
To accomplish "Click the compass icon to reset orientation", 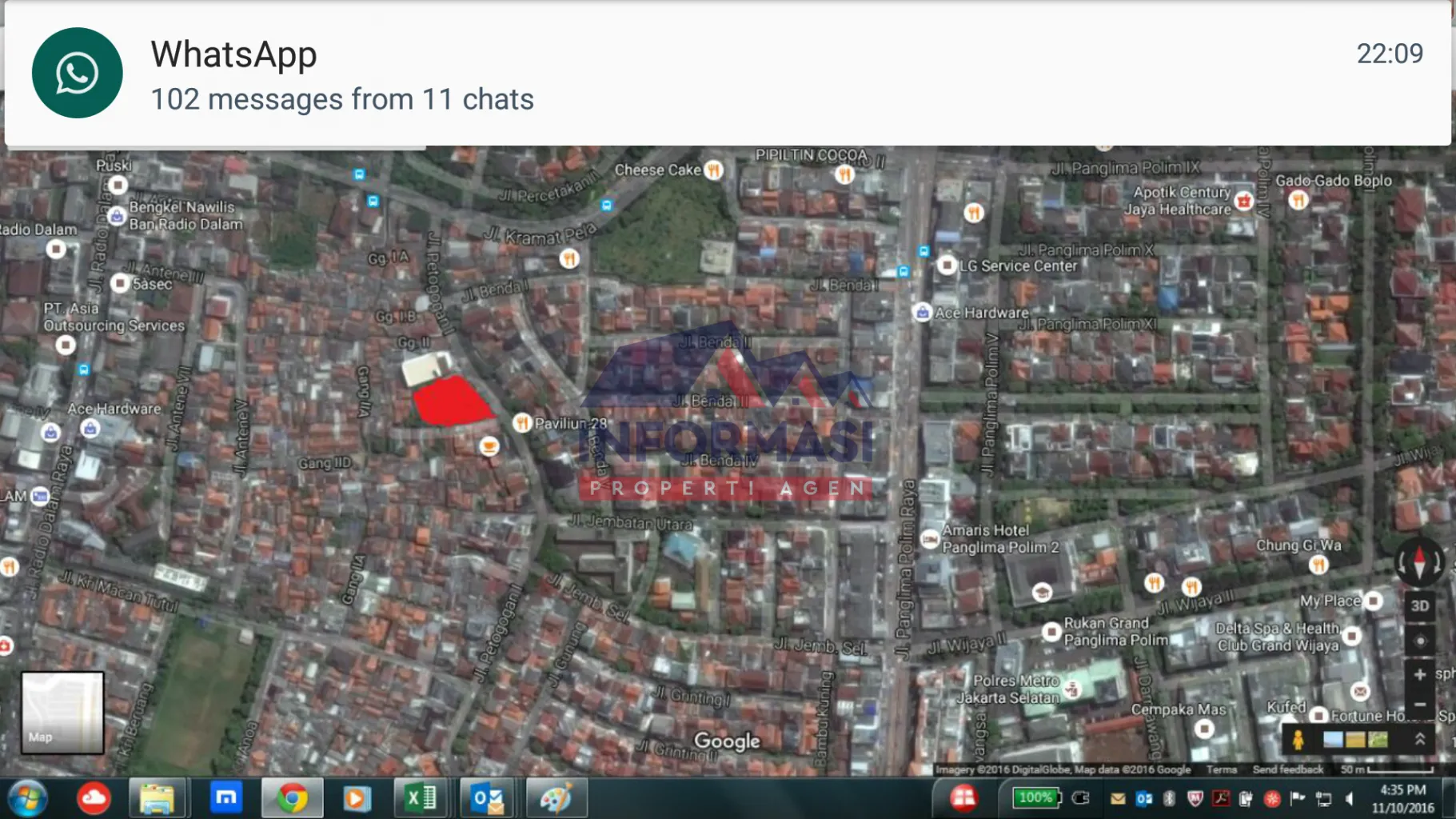I will point(1419,562).
